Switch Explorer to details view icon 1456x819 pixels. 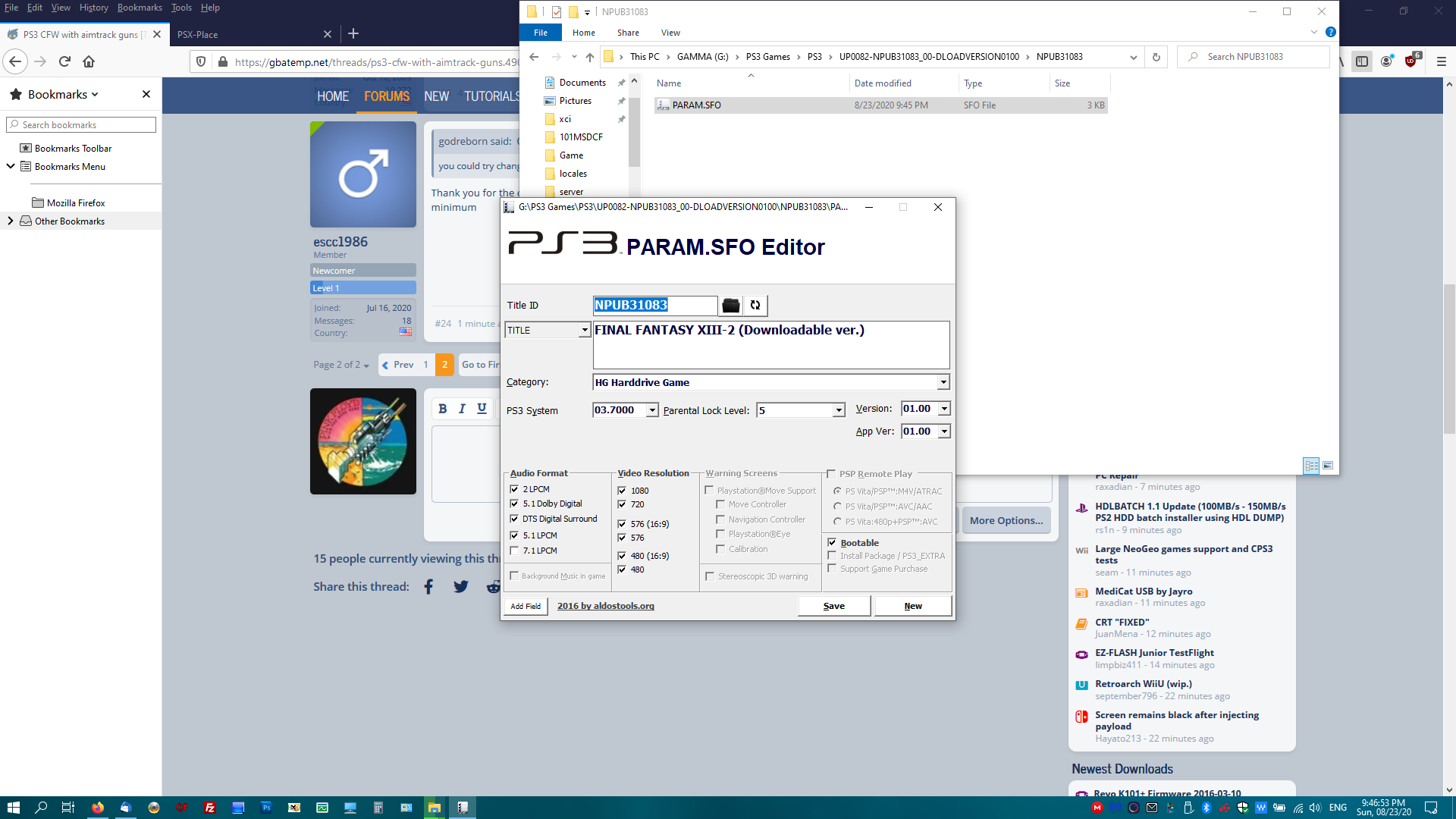[x=1311, y=466]
